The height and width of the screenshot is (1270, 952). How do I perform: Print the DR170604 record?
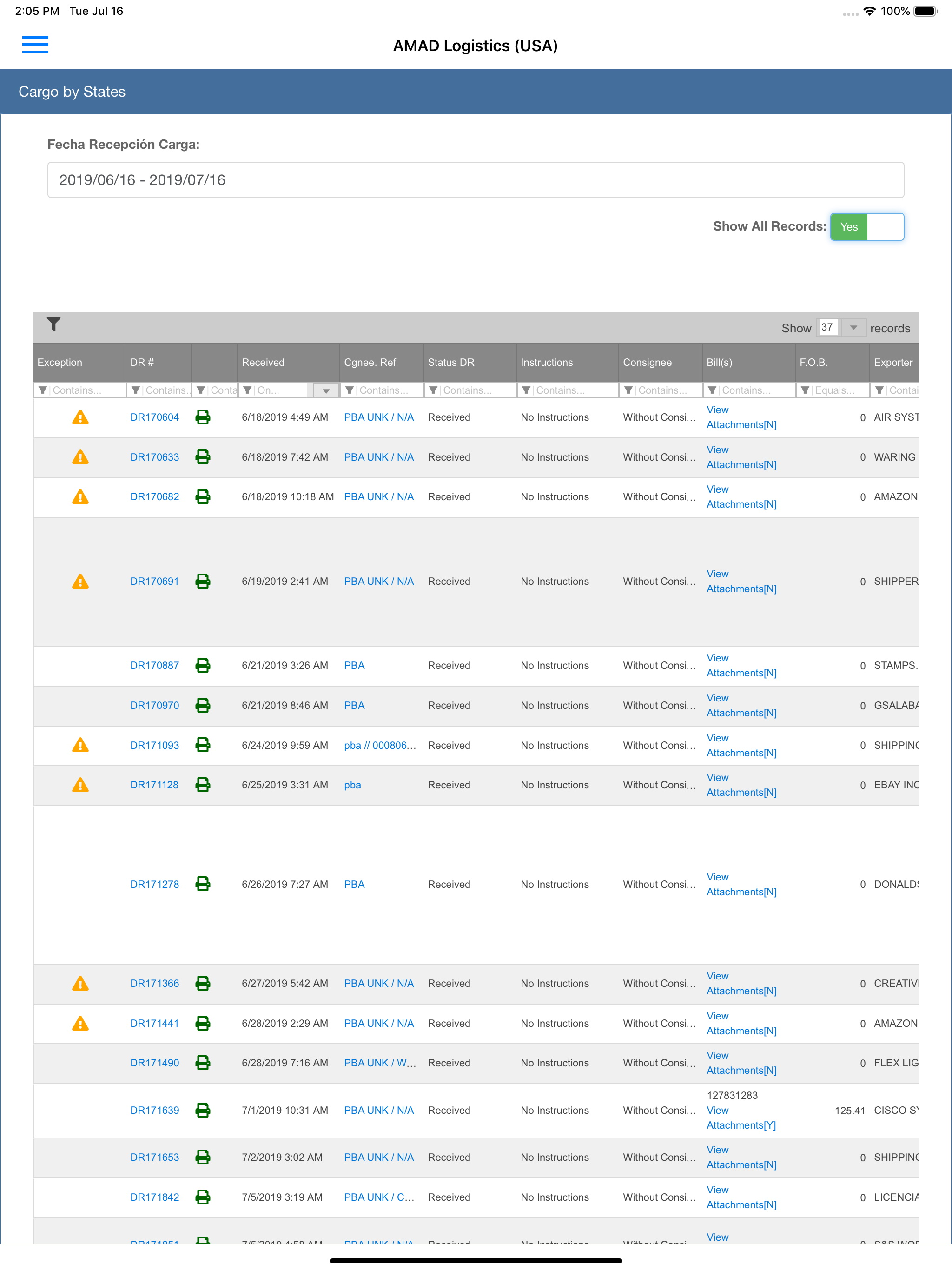tap(203, 417)
